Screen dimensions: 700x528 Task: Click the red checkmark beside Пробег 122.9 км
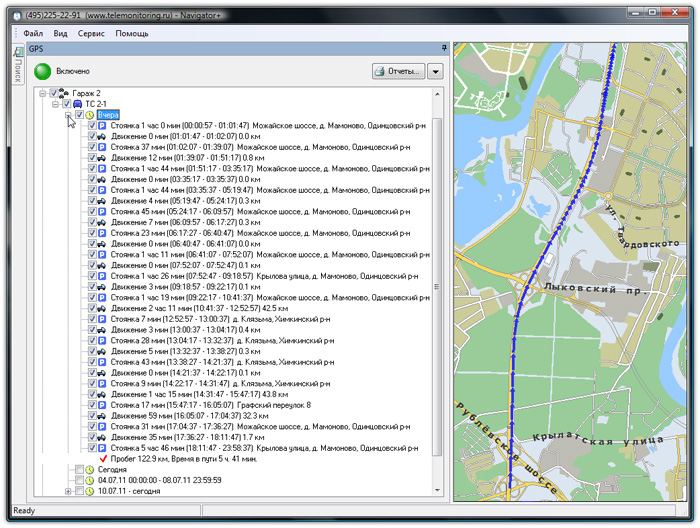pos(103,458)
